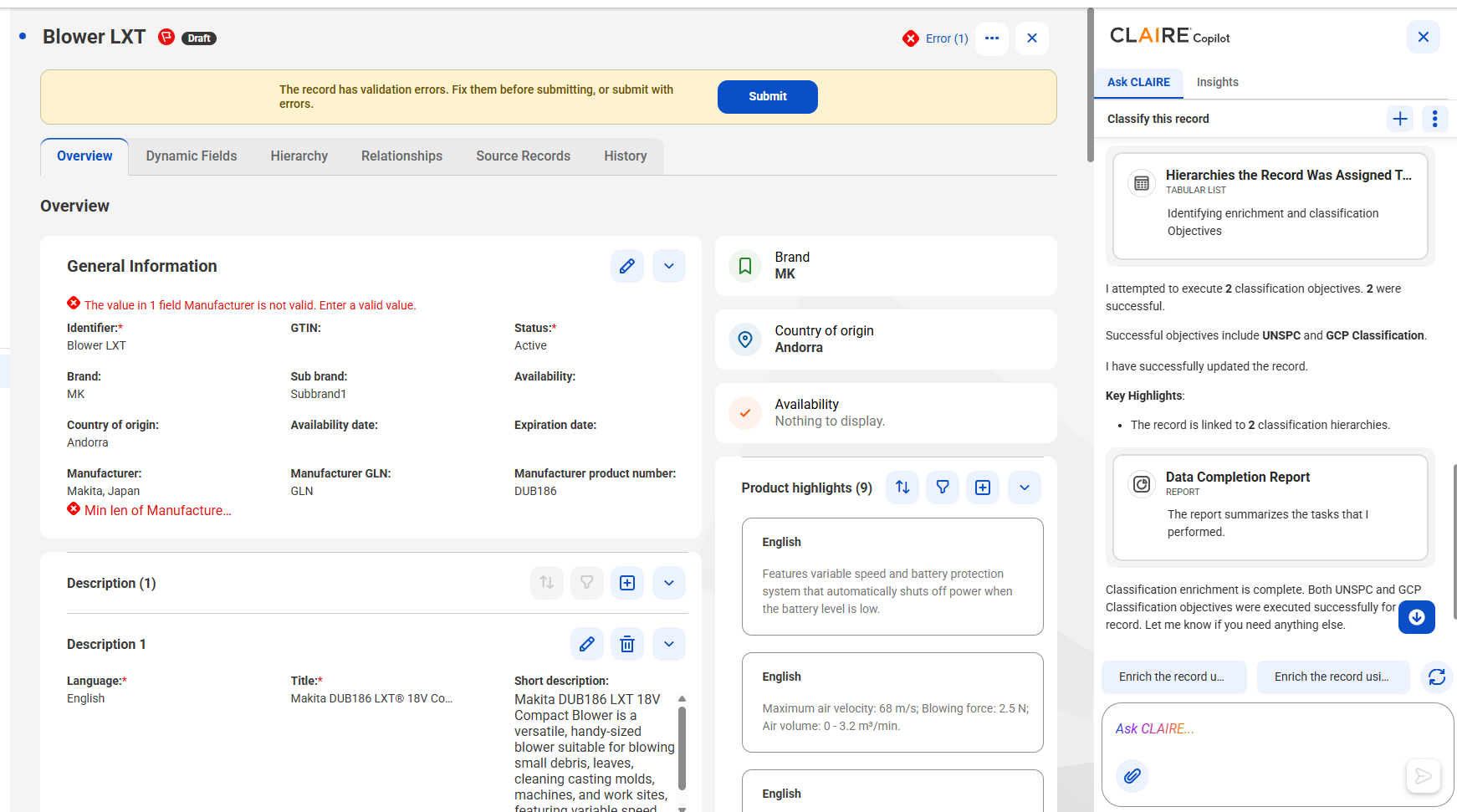Click the Sub brand value 'Subbrand1'

[x=319, y=394]
